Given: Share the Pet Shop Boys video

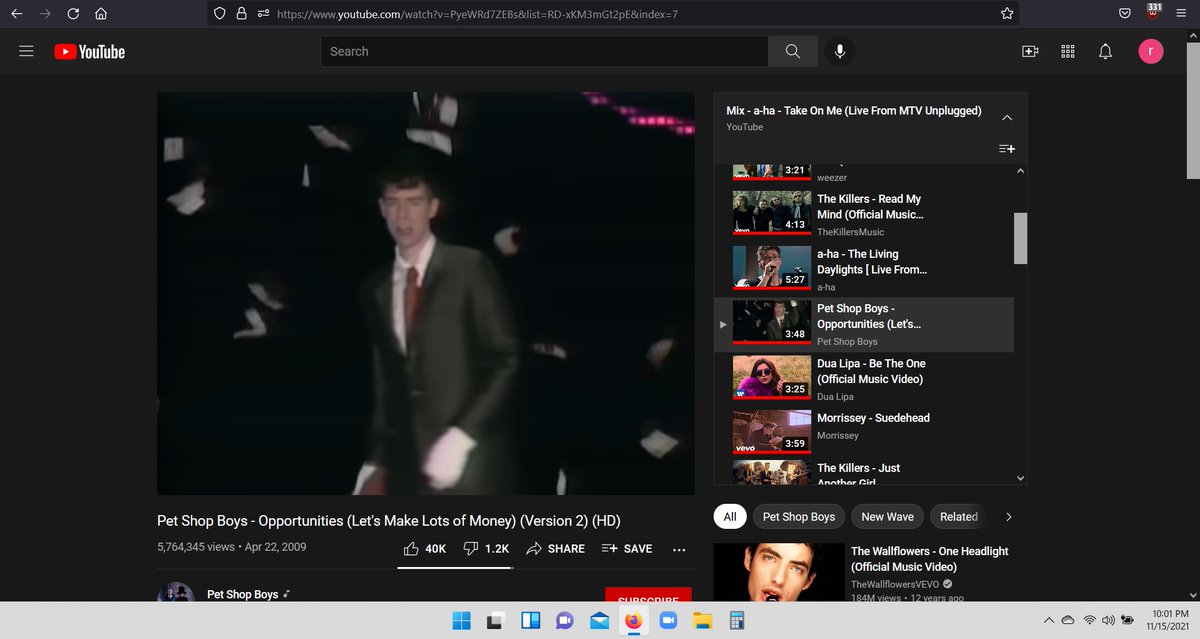Looking at the screenshot, I should [x=555, y=549].
